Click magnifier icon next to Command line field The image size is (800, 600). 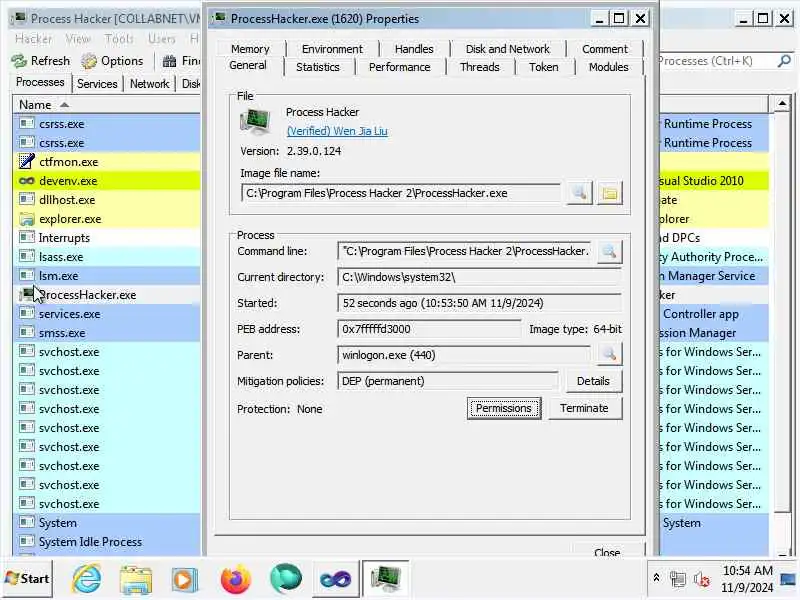(609, 252)
